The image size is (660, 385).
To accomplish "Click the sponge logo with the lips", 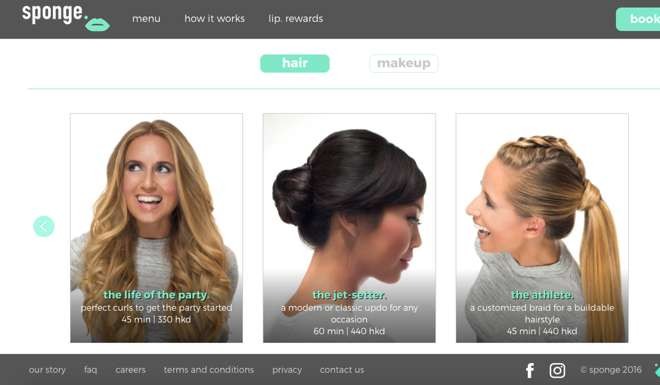I will (x=66, y=18).
